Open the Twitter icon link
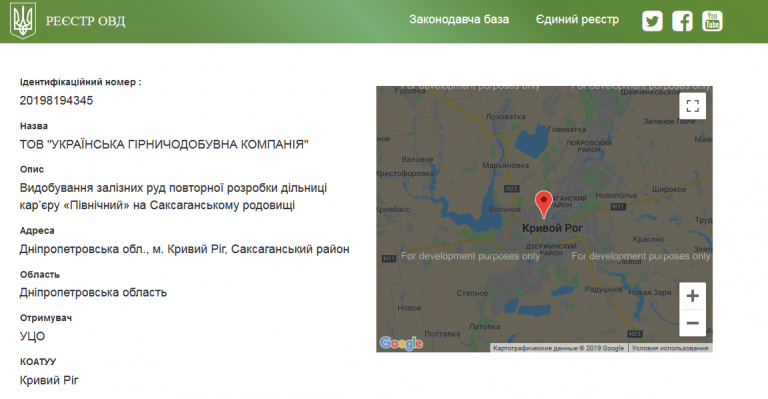 [x=652, y=21]
